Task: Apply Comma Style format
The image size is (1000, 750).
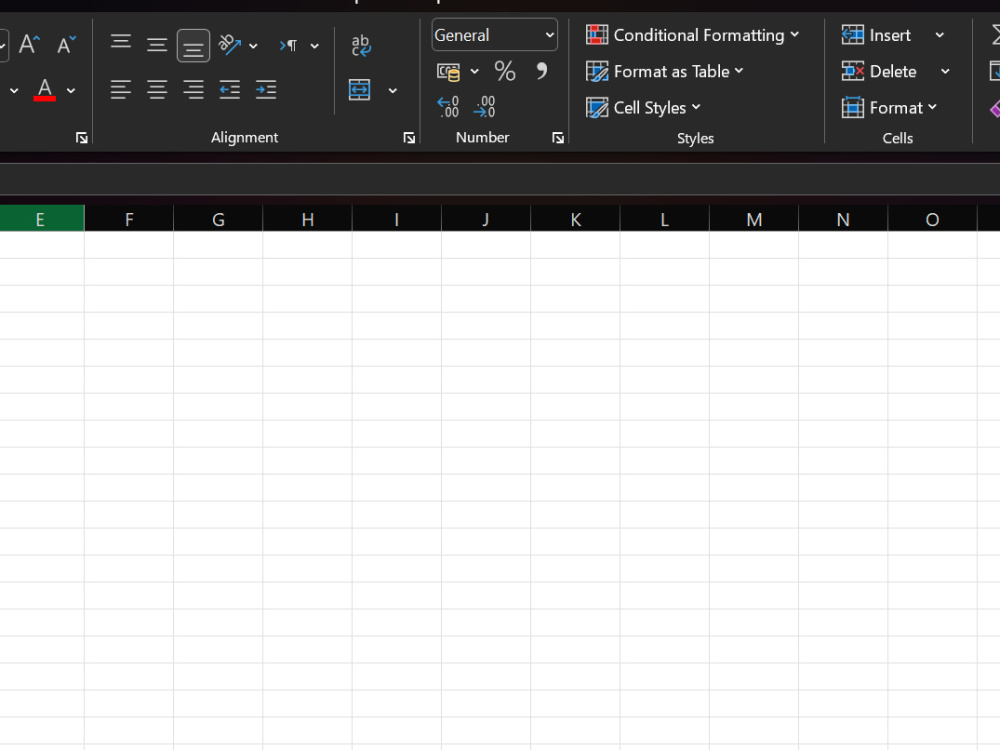Action: click(x=541, y=71)
